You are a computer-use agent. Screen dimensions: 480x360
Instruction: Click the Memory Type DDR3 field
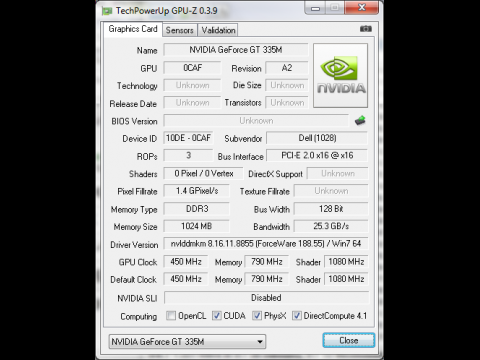(x=197, y=209)
